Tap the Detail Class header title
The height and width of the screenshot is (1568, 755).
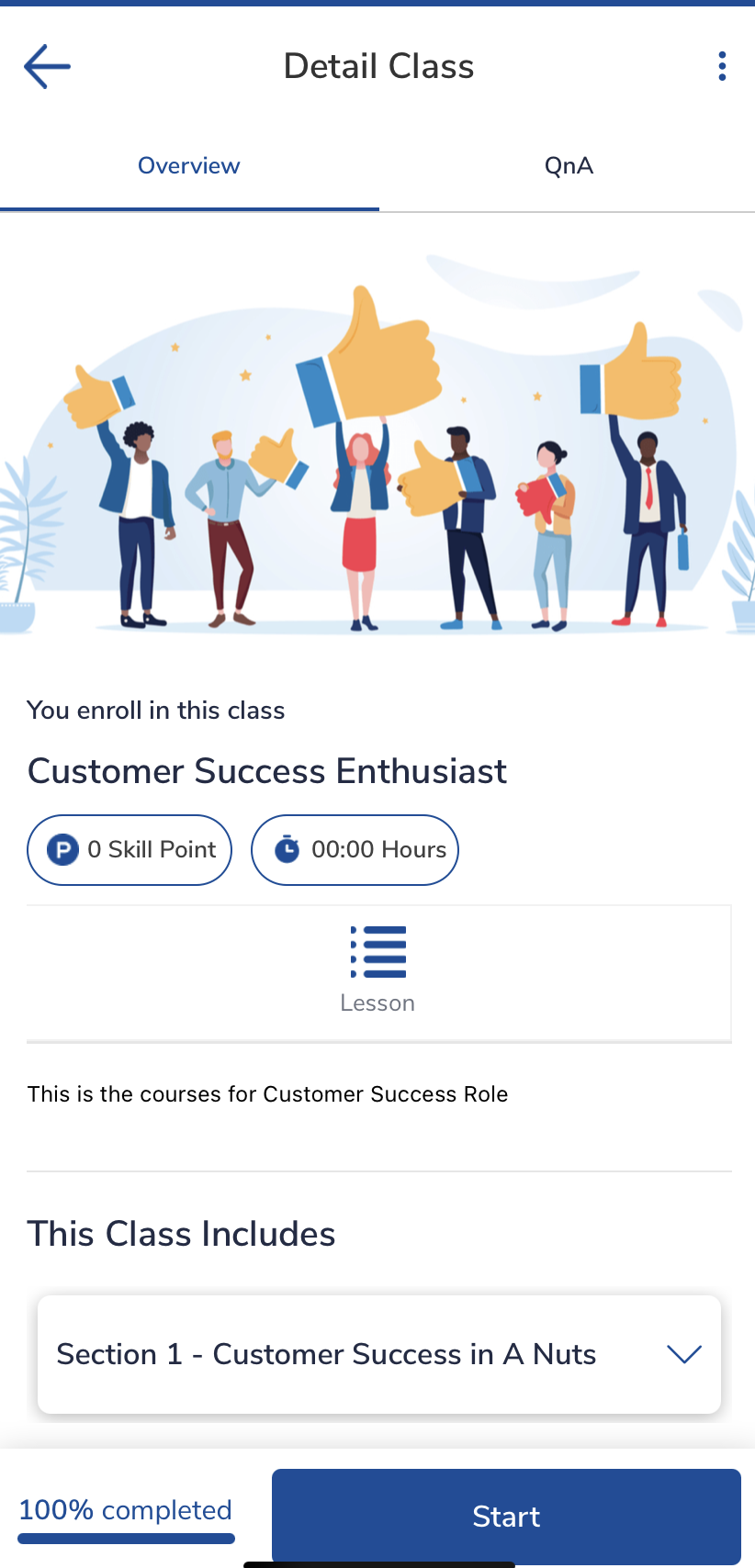(378, 67)
